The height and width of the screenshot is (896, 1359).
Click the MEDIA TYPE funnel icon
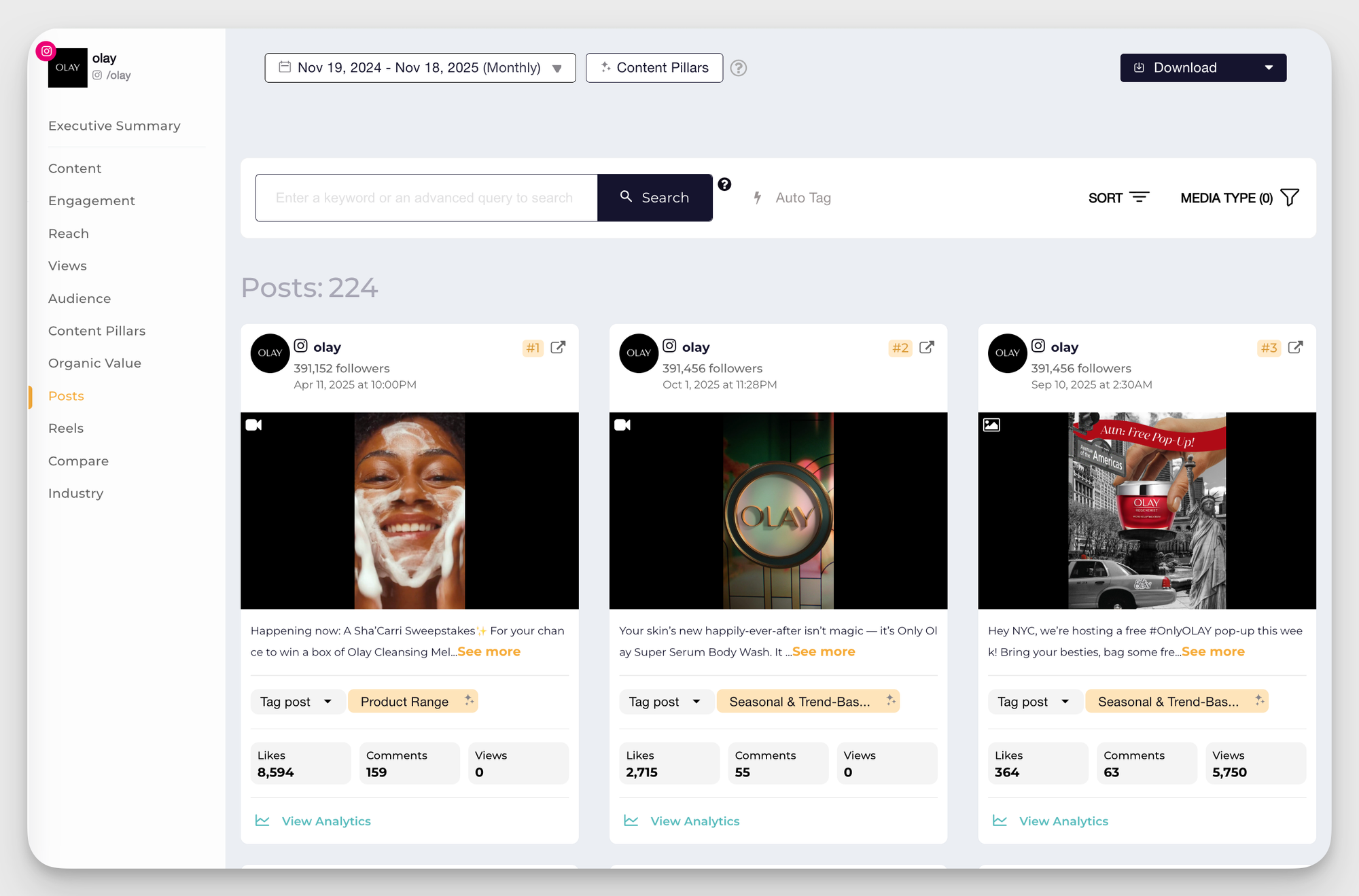point(1290,197)
